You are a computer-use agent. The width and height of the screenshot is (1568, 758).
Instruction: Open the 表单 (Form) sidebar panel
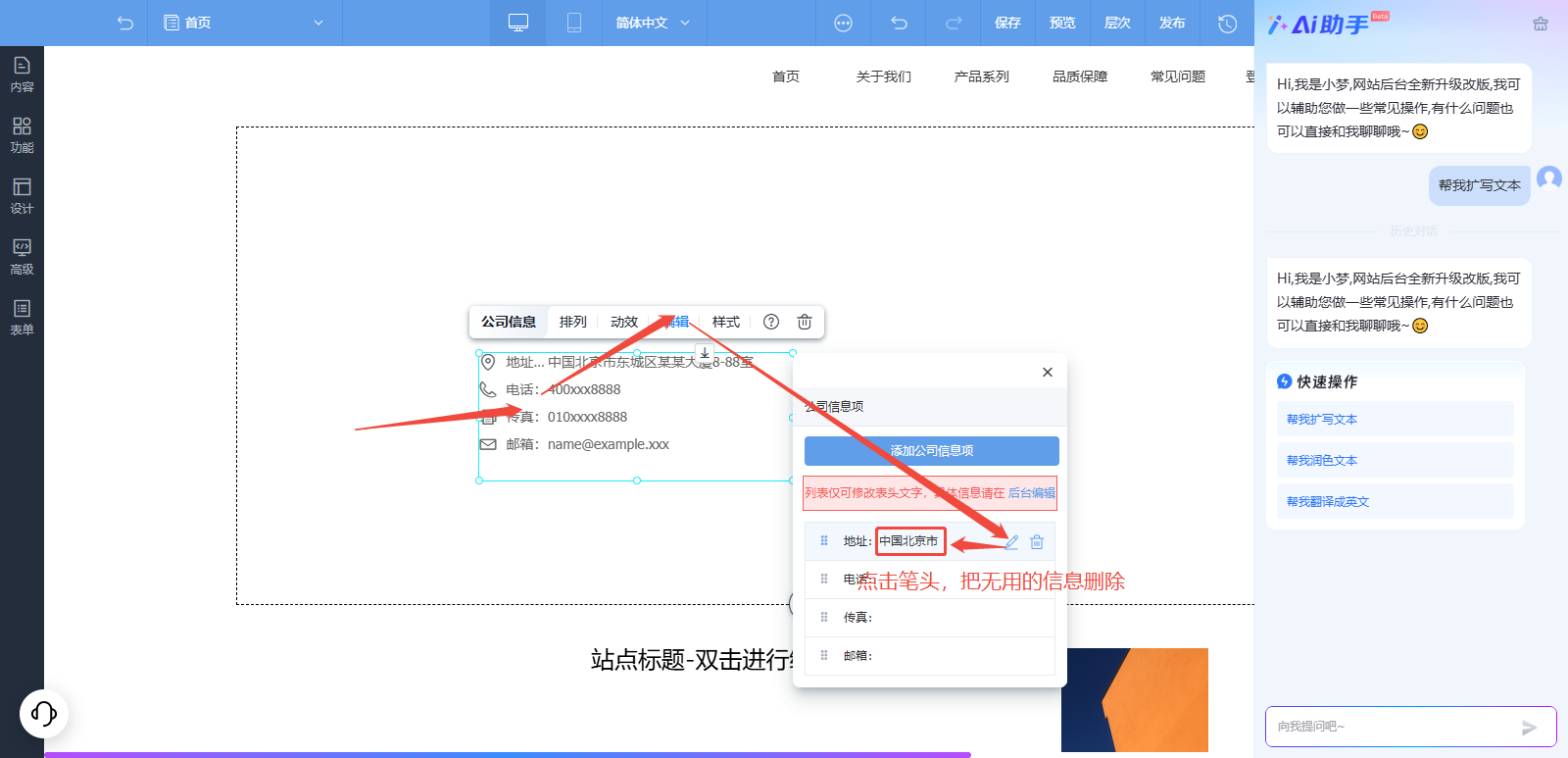tap(22, 318)
